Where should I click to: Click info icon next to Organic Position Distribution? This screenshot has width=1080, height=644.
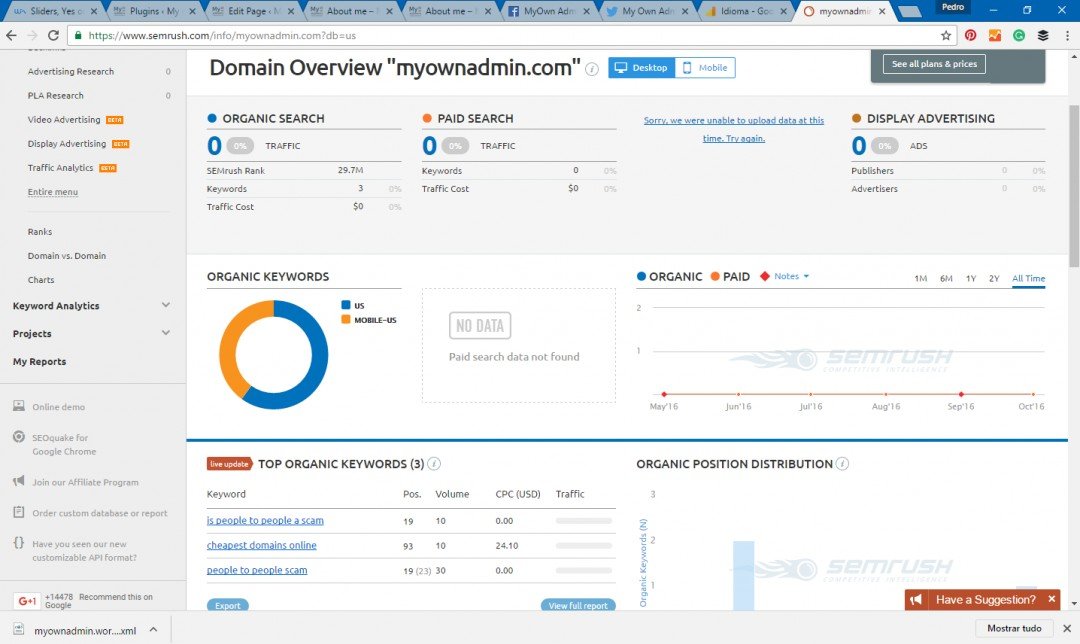click(842, 464)
